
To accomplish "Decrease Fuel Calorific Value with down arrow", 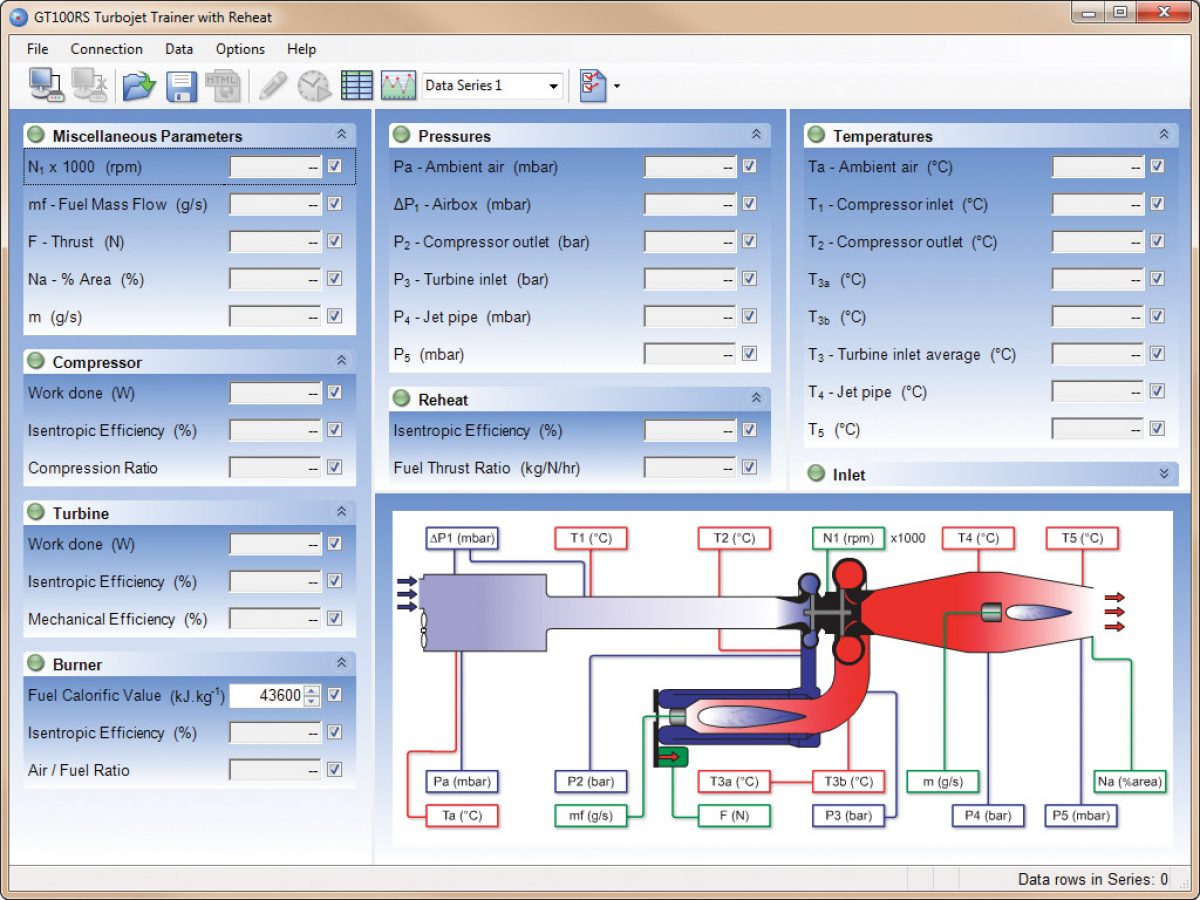I will (x=312, y=701).
